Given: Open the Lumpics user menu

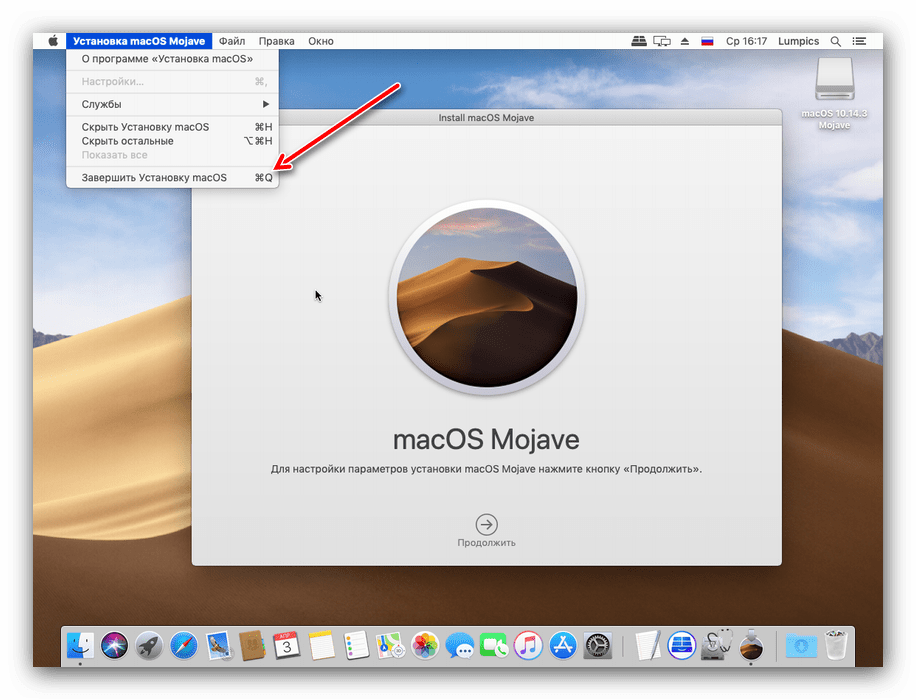Looking at the screenshot, I should (x=798, y=41).
